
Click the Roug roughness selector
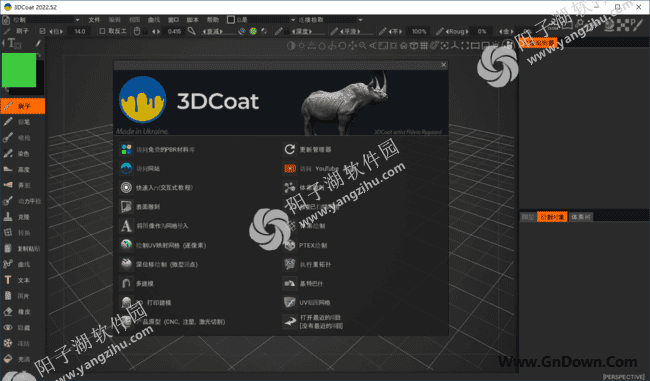(457, 31)
